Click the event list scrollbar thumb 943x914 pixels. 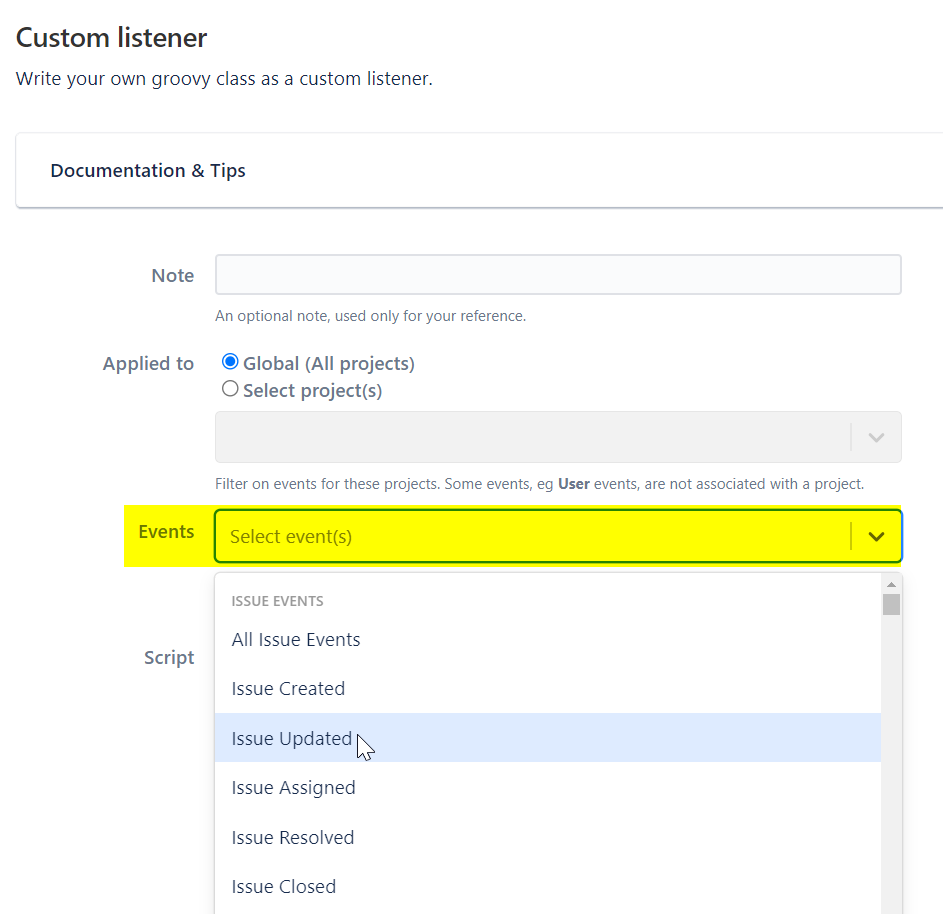tap(891, 604)
